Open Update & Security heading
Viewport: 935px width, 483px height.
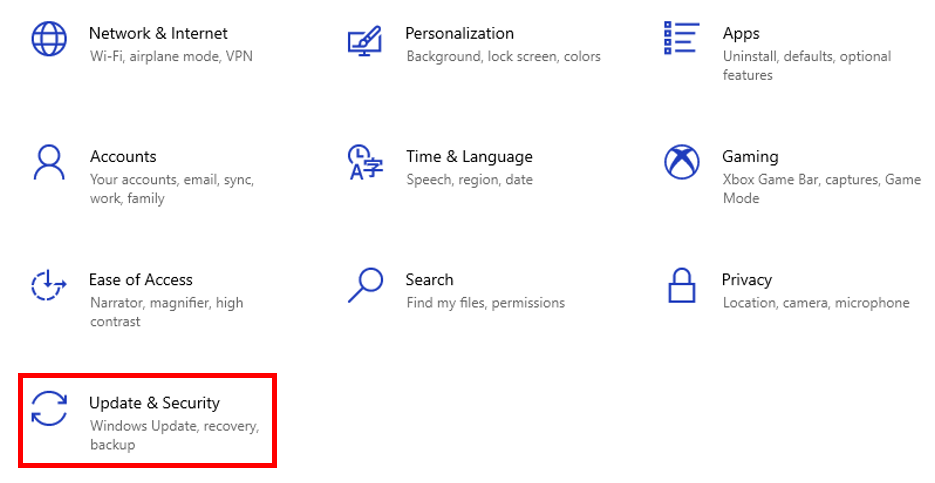click(x=154, y=403)
